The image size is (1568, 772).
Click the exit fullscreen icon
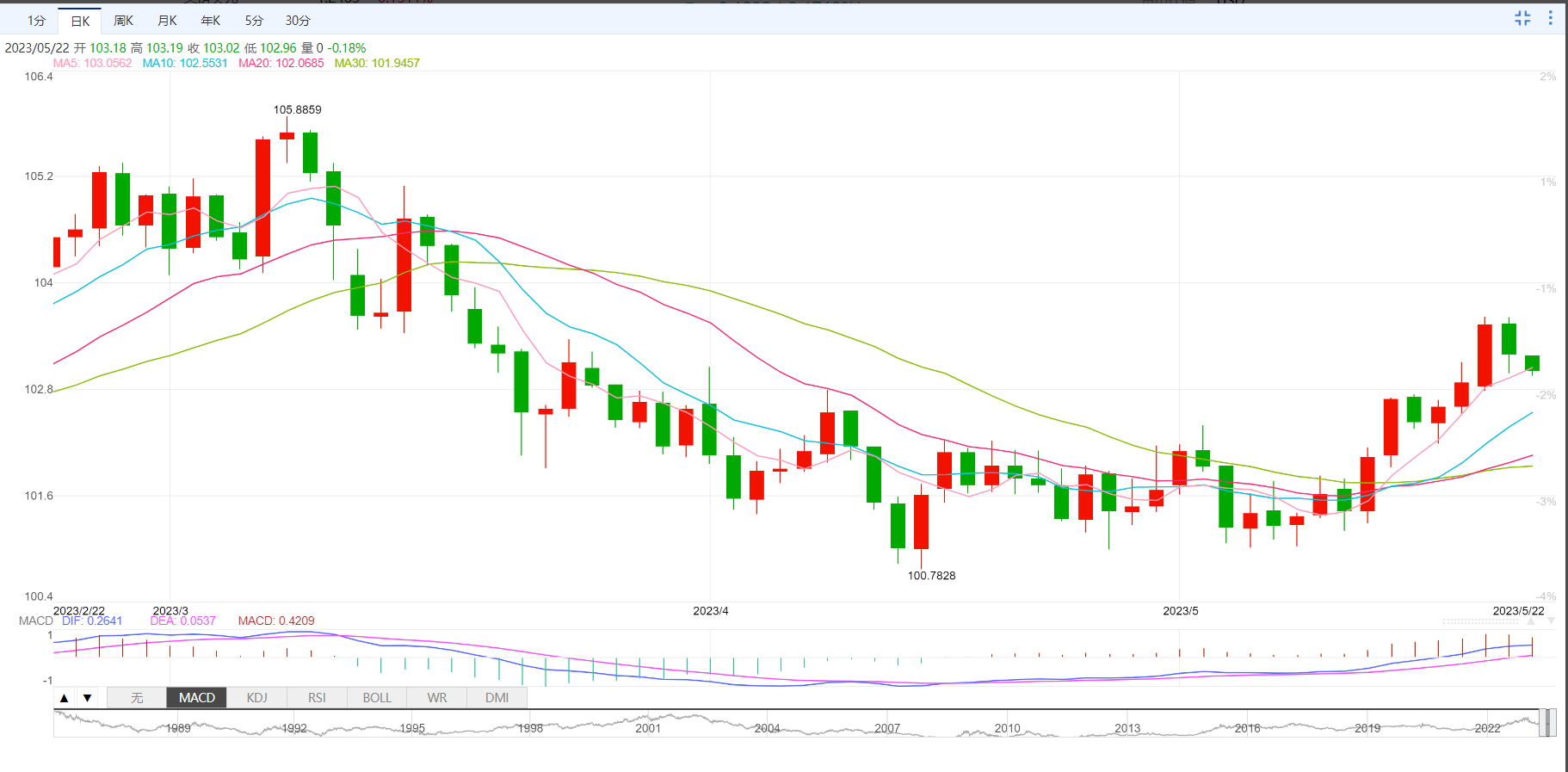(x=1522, y=18)
